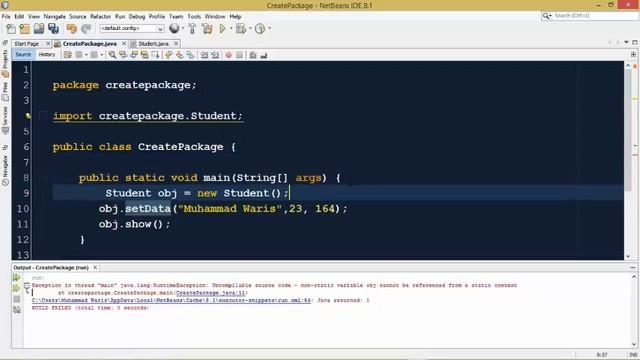Image resolution: width=640 pixels, height=360 pixels.
Task: Open the CreatePackage.java:11 stack trace link
Action: tap(211, 293)
